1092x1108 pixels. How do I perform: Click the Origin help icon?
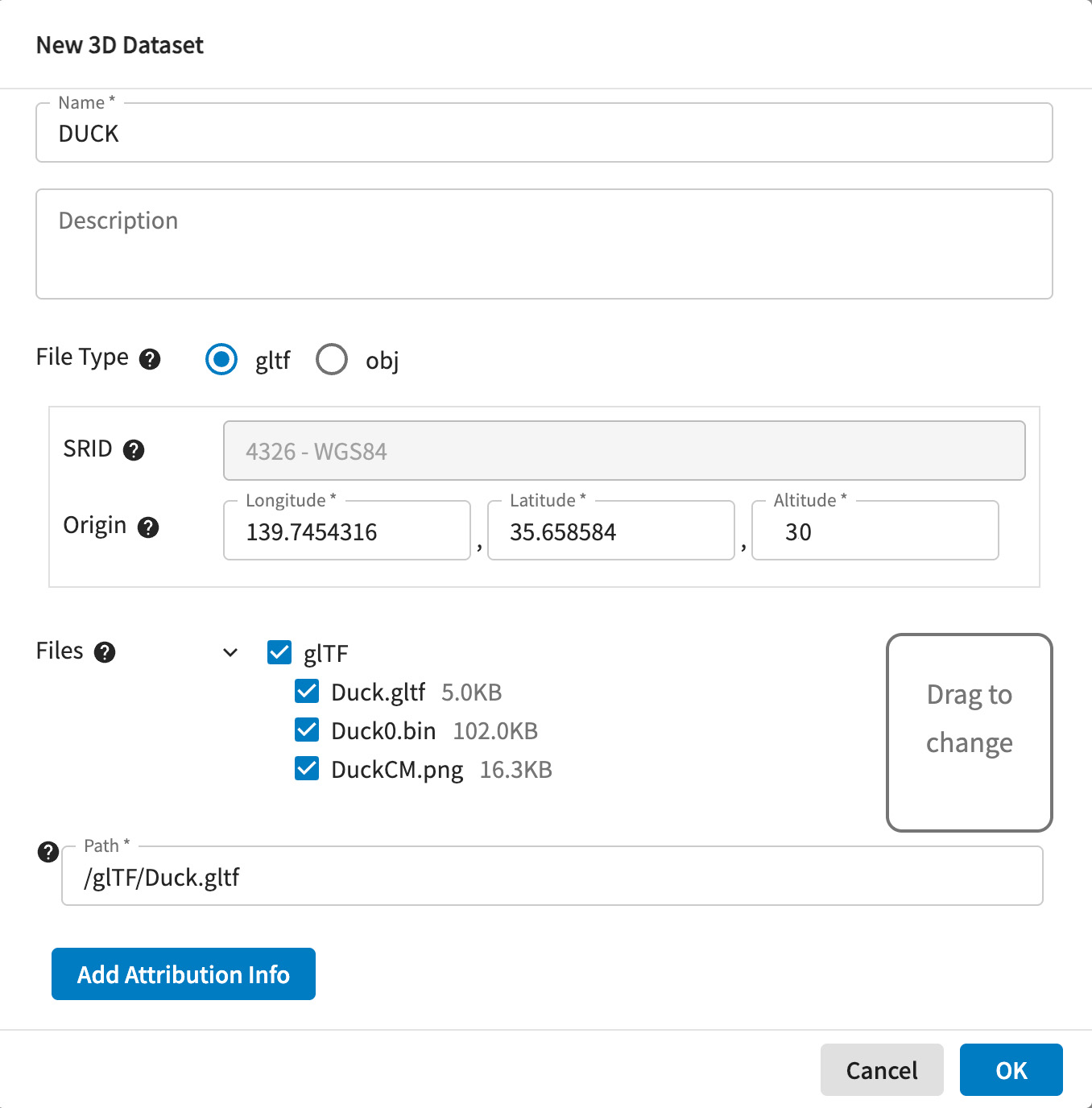tap(148, 527)
